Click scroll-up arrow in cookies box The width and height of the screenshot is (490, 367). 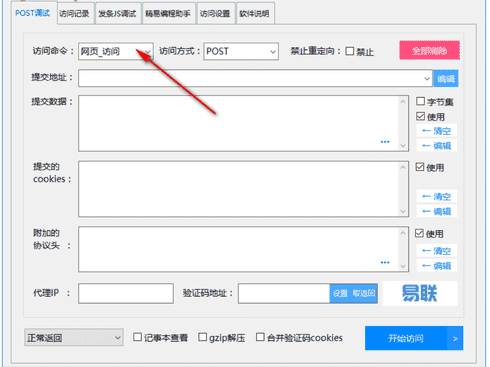pyautogui.click(x=403, y=167)
